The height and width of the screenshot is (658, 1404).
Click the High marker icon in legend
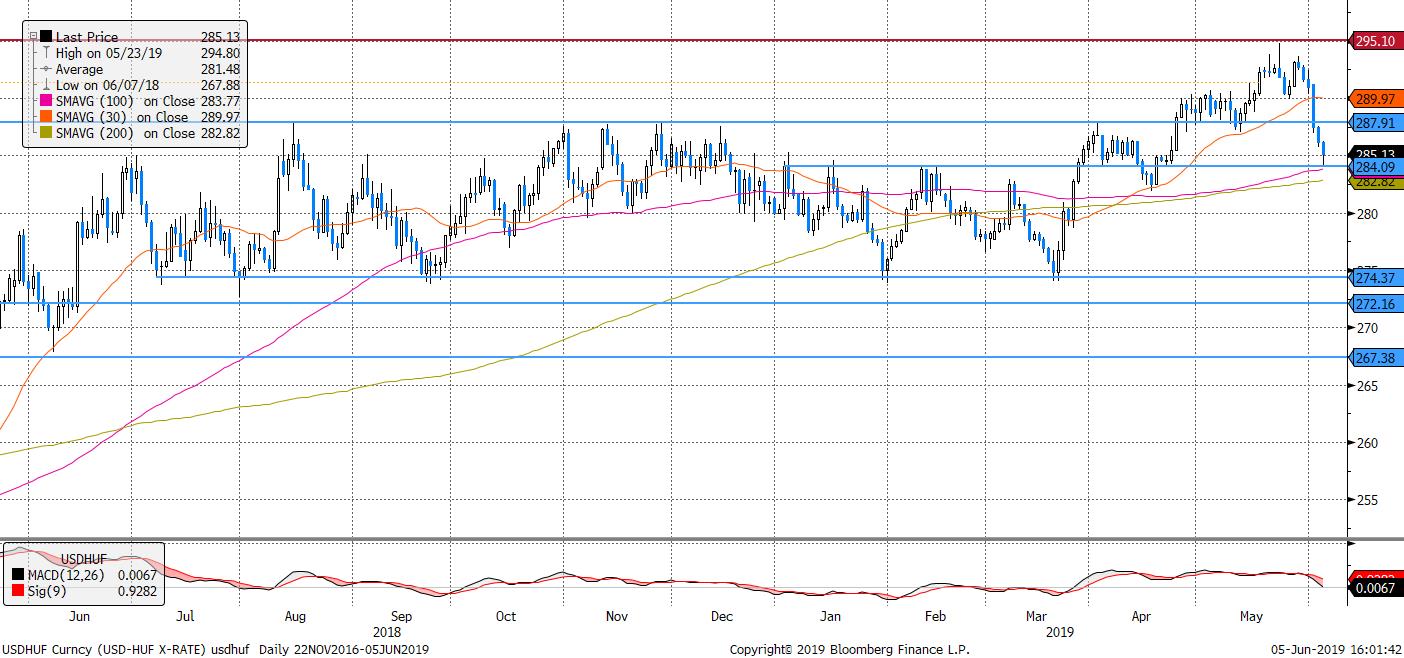click(46, 53)
